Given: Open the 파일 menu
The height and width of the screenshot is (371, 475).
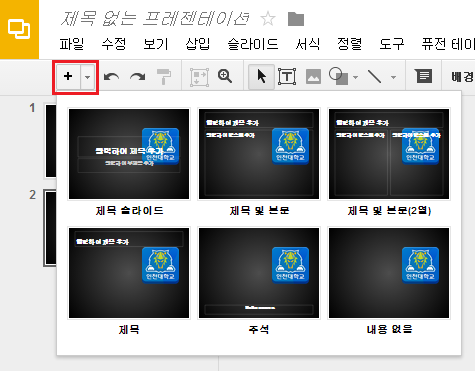Looking at the screenshot, I should [72, 44].
